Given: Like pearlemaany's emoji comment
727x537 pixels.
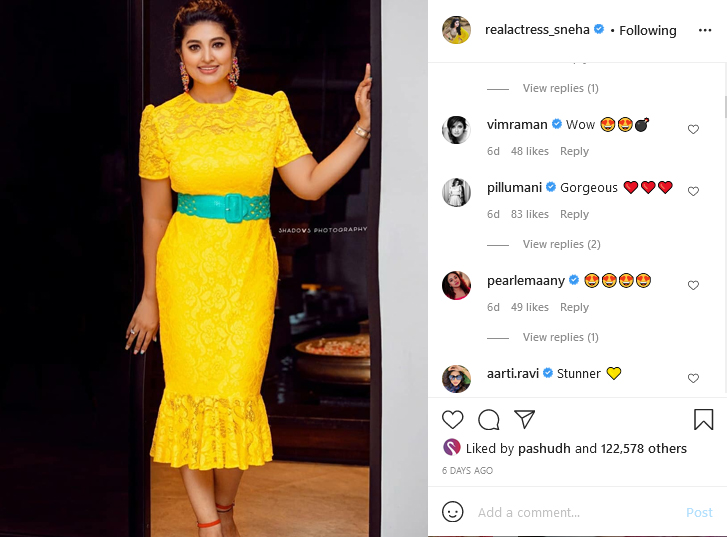Looking at the screenshot, I should [x=693, y=285].
